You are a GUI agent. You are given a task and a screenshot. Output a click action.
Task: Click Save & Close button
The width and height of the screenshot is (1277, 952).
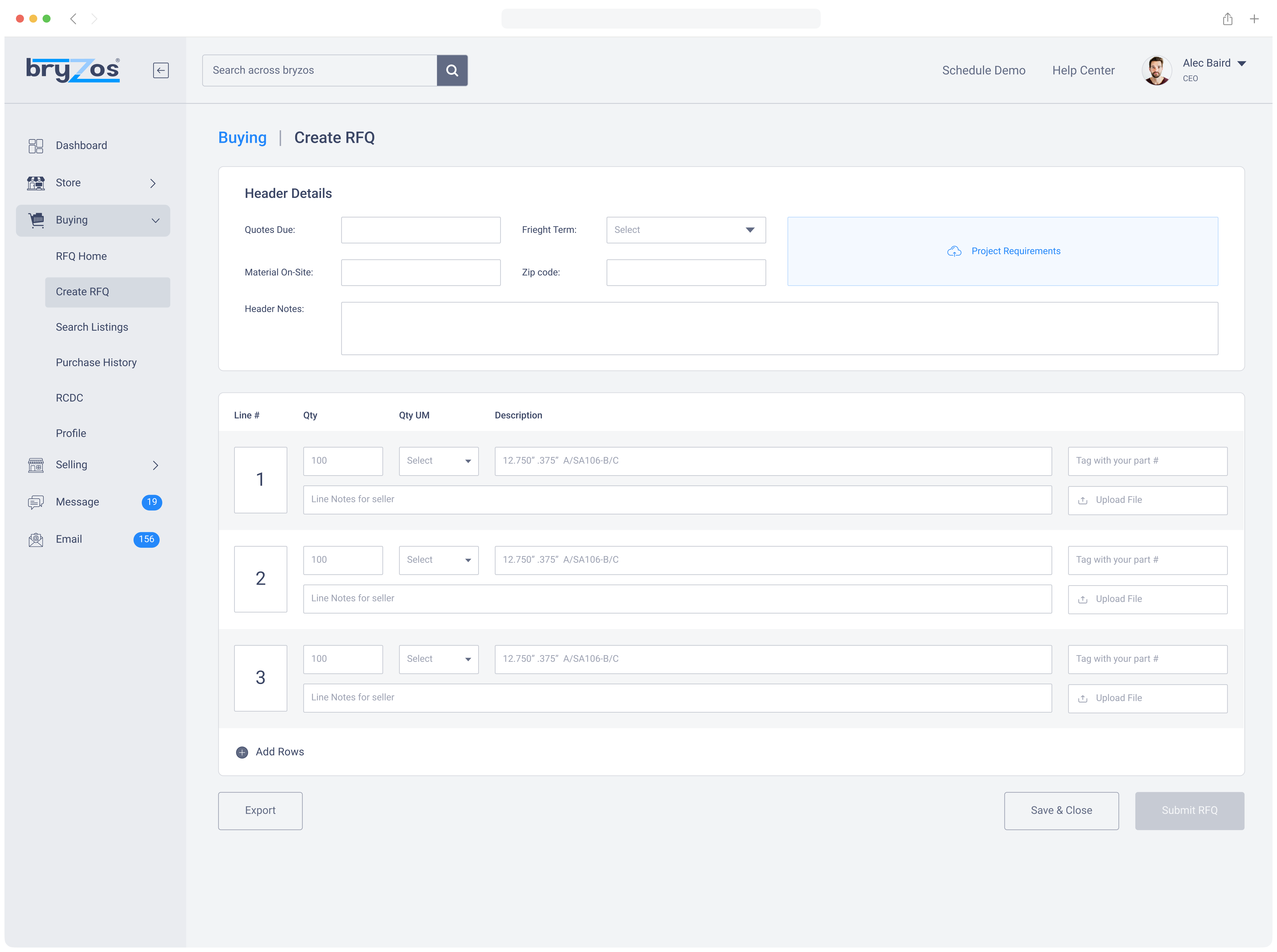pyautogui.click(x=1061, y=811)
